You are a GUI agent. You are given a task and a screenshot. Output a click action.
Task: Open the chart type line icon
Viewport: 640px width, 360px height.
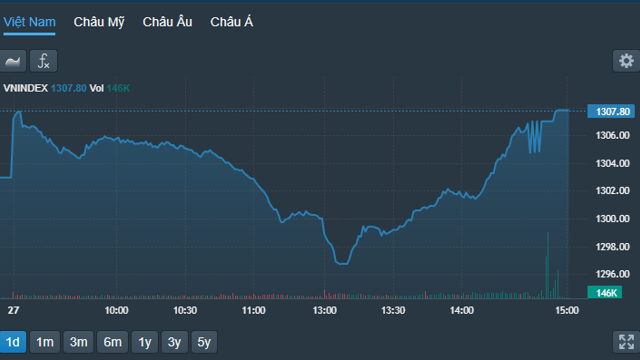tap(13, 61)
